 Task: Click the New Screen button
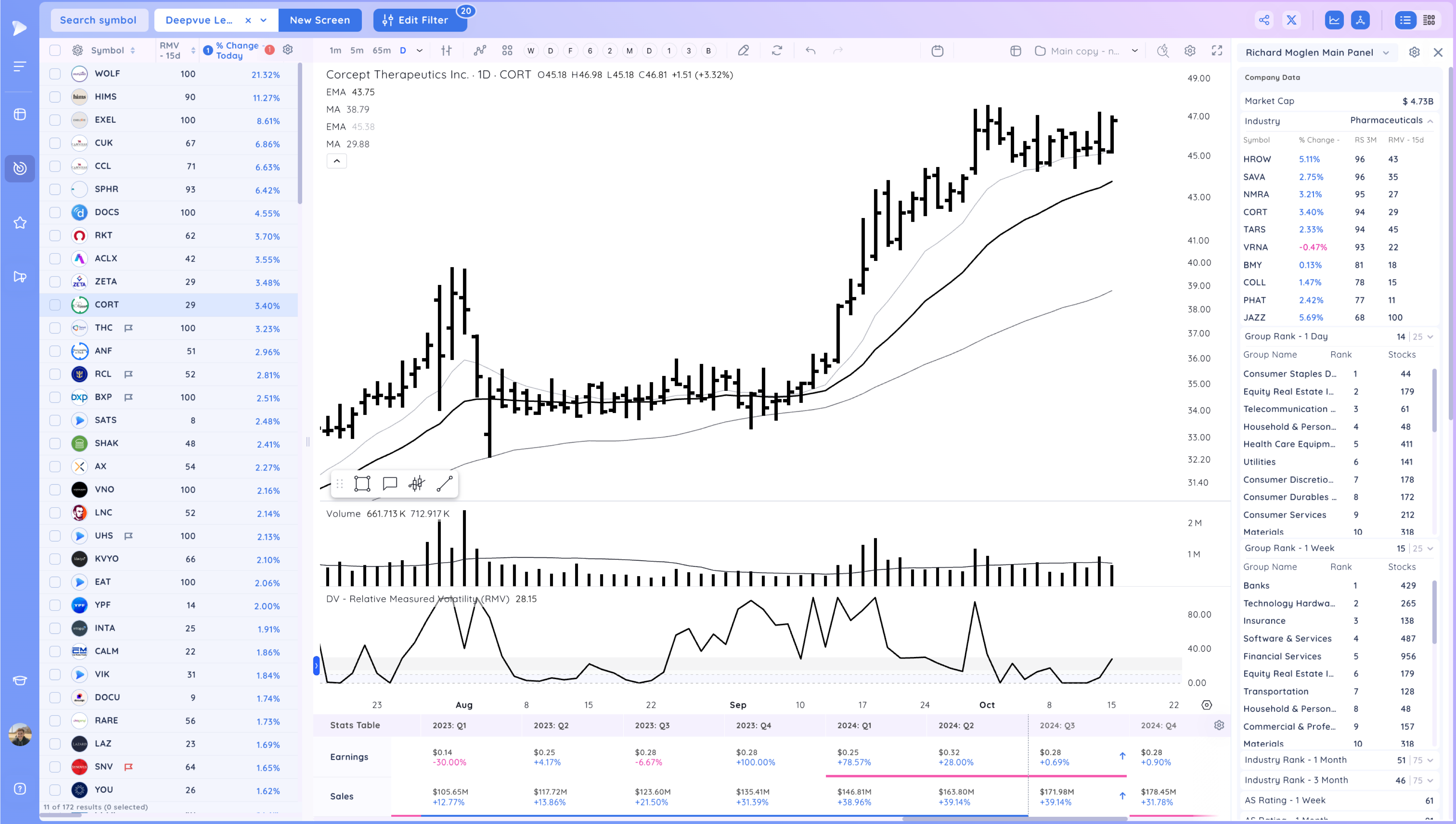click(320, 20)
